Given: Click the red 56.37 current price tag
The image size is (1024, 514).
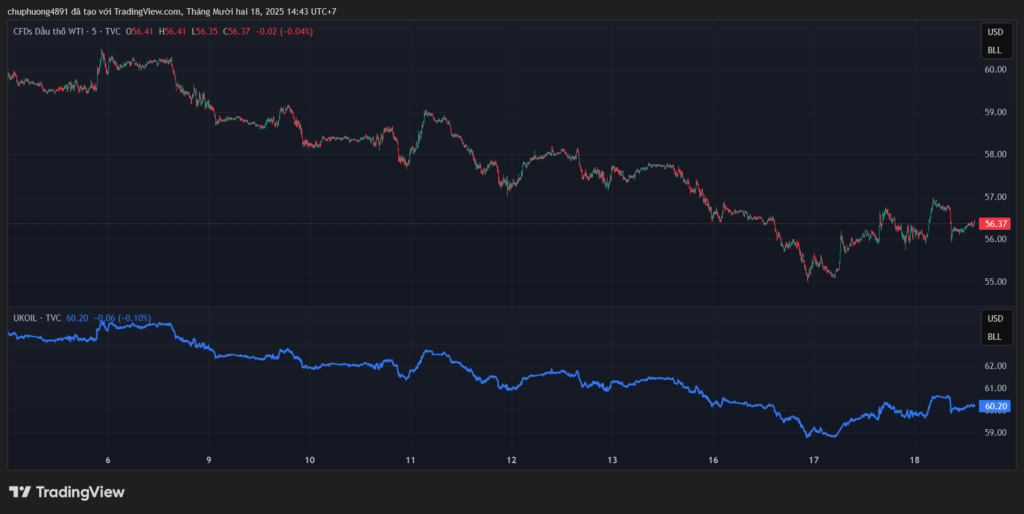Looking at the screenshot, I should 994,224.
